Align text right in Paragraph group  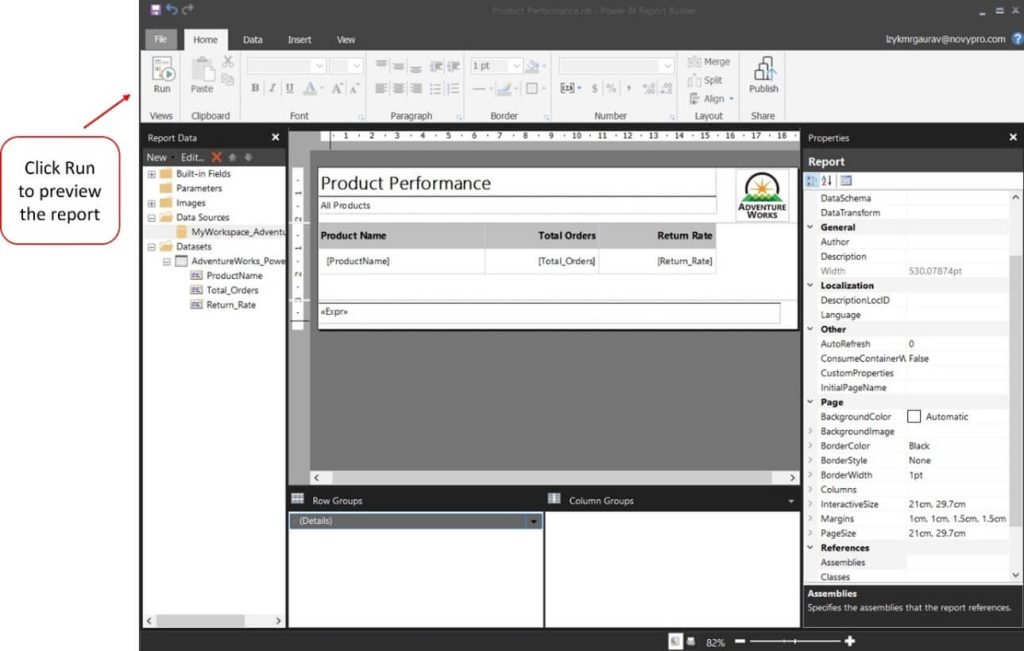(x=415, y=88)
